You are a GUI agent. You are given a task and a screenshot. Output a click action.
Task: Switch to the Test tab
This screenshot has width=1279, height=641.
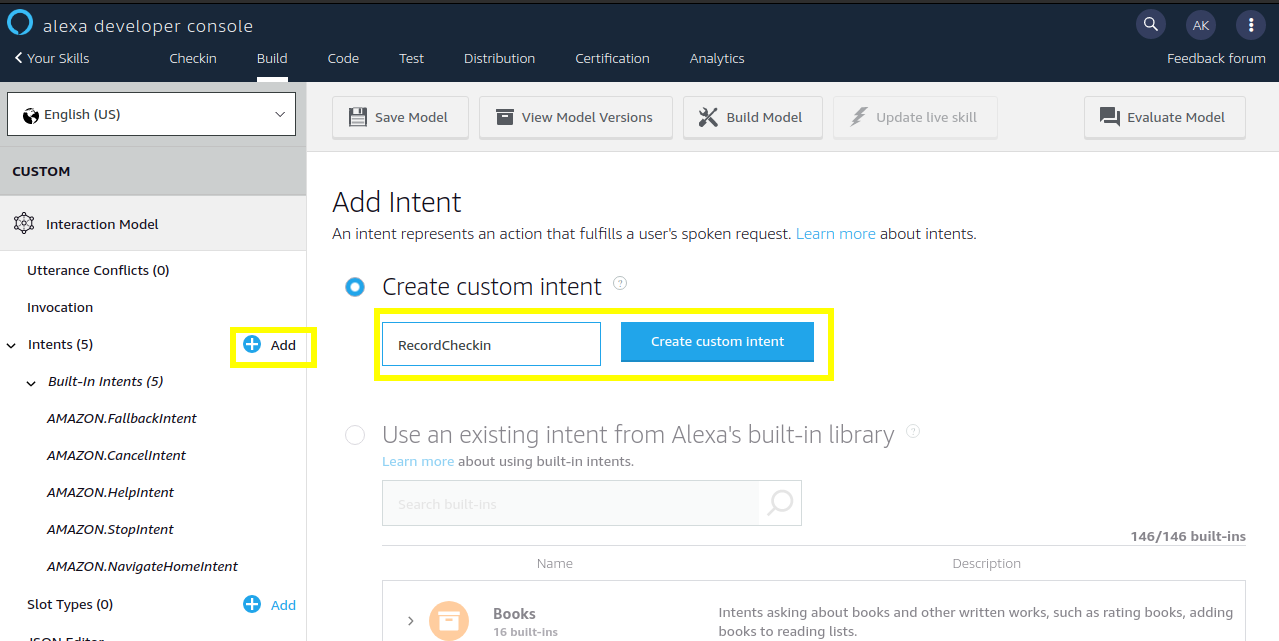pos(411,58)
